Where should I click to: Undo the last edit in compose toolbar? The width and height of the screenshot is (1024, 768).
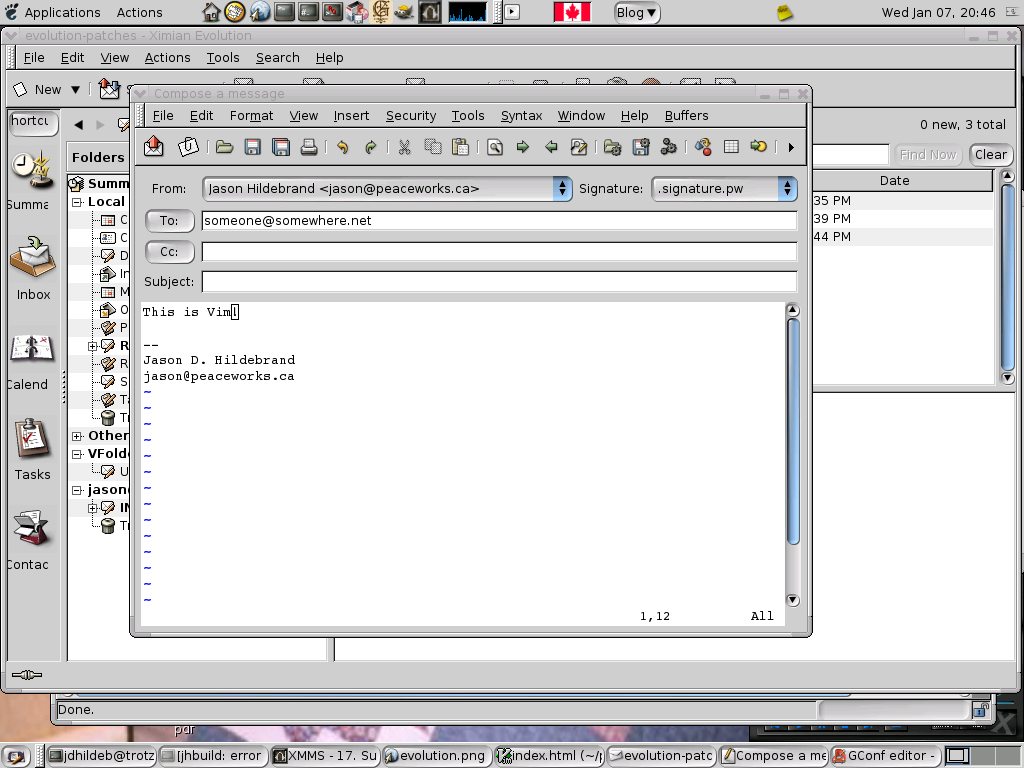(342, 147)
